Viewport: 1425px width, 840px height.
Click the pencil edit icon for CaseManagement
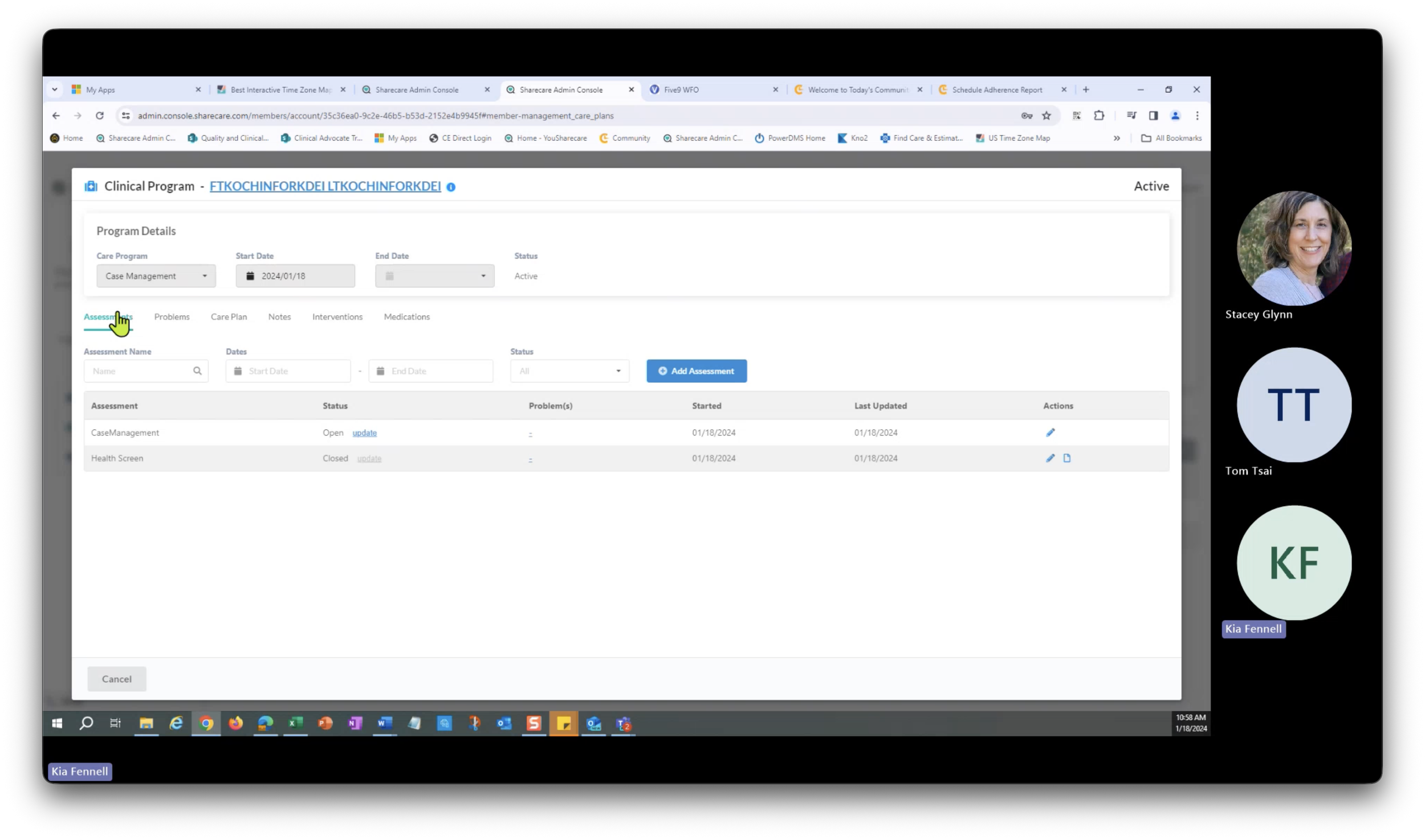click(x=1050, y=433)
